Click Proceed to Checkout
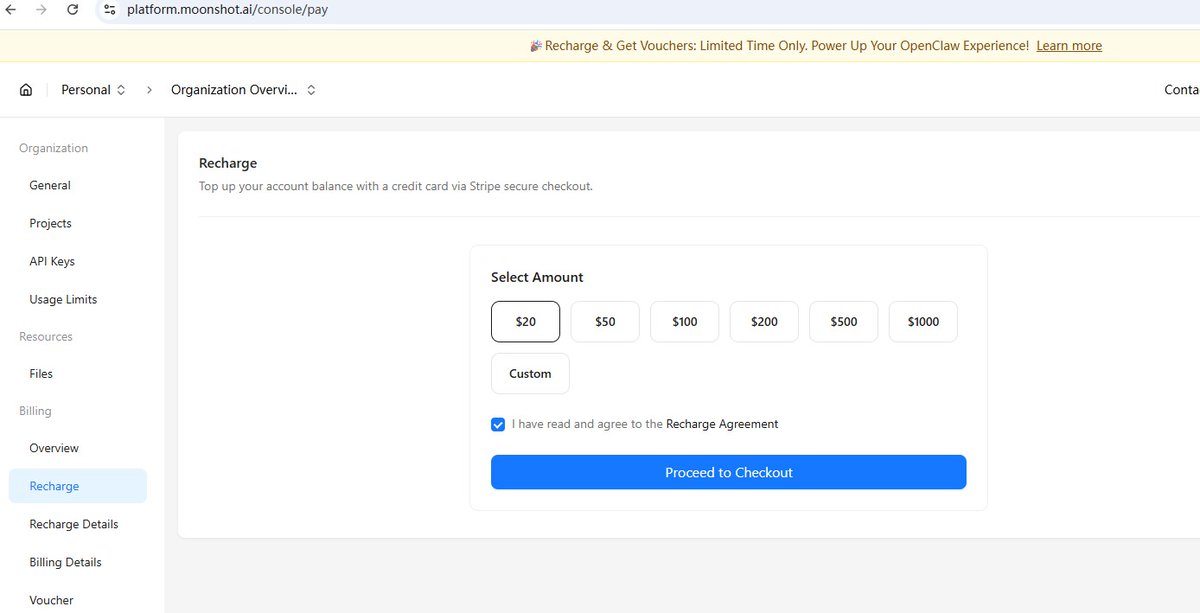 (x=728, y=472)
